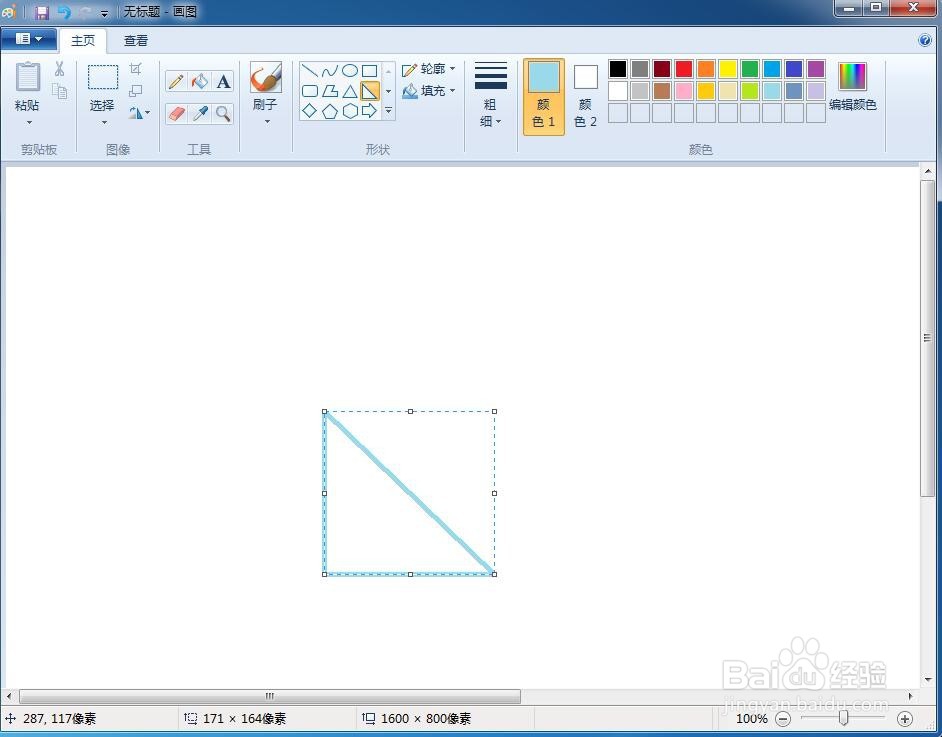The width and height of the screenshot is (942, 737).
Task: Click the Resize icon in Image group
Action: tap(136, 91)
